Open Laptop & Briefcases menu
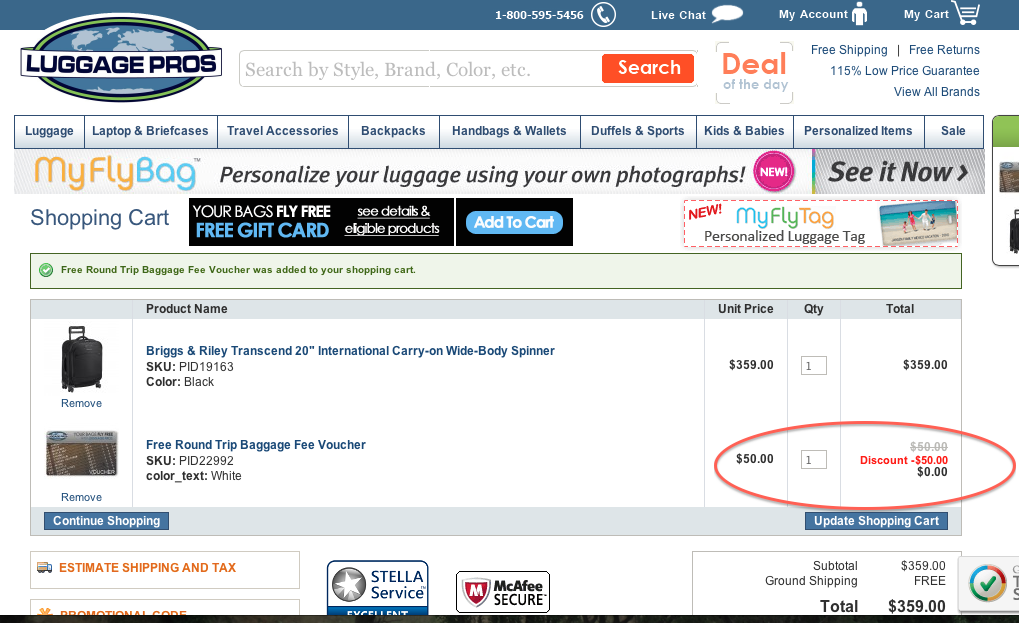Viewport: 1019px width, 623px height. pos(150,131)
